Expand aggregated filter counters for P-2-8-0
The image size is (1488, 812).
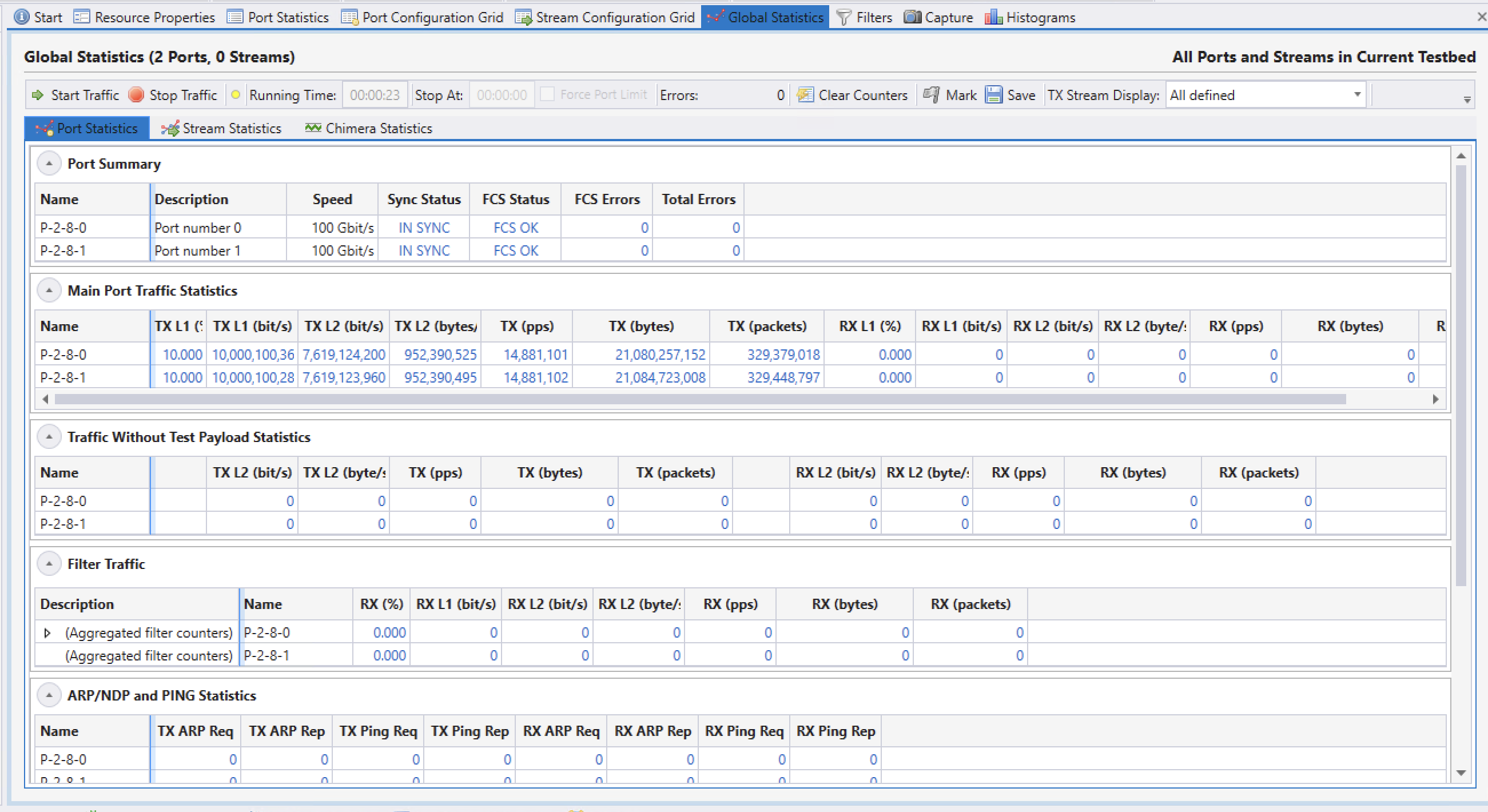47,633
